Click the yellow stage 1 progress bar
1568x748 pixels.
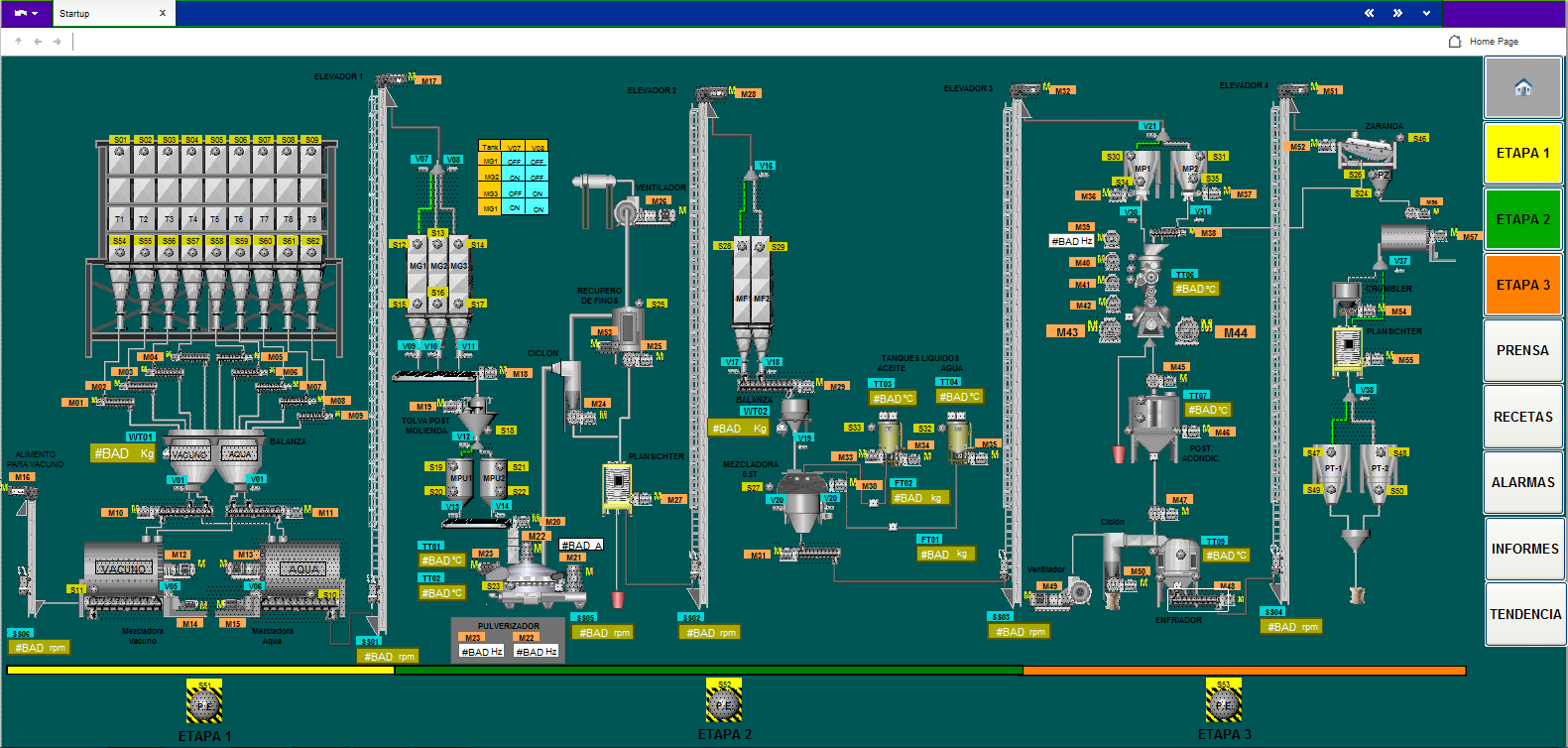tap(200, 671)
